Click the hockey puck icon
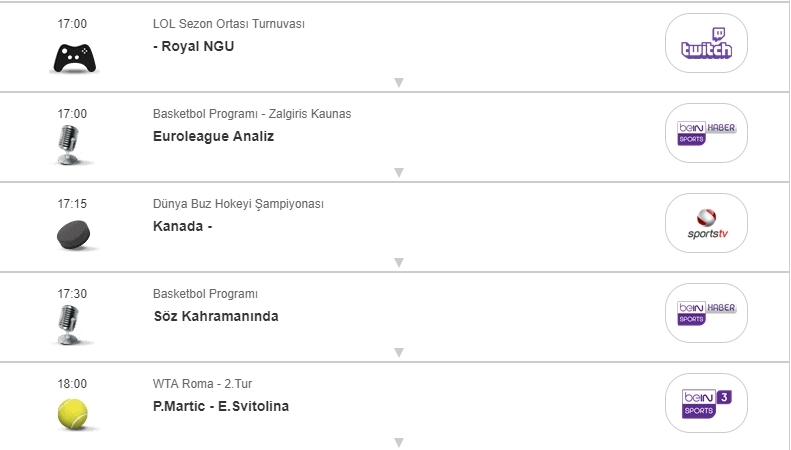Image resolution: width=791 pixels, height=450 pixels. click(x=73, y=235)
